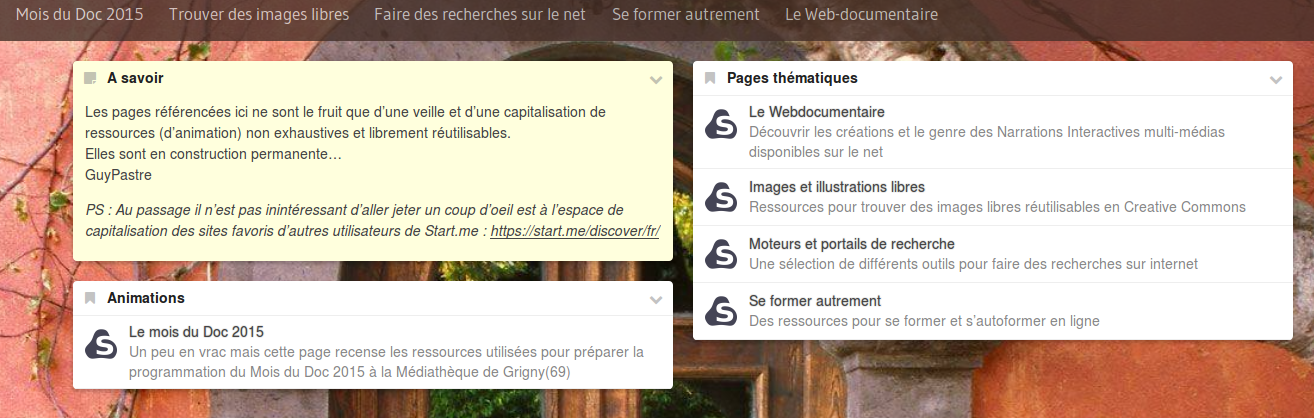Screen dimensions: 1314x418
Task: Open the Le Webdocumentaire bookmark title
Action: (817, 112)
